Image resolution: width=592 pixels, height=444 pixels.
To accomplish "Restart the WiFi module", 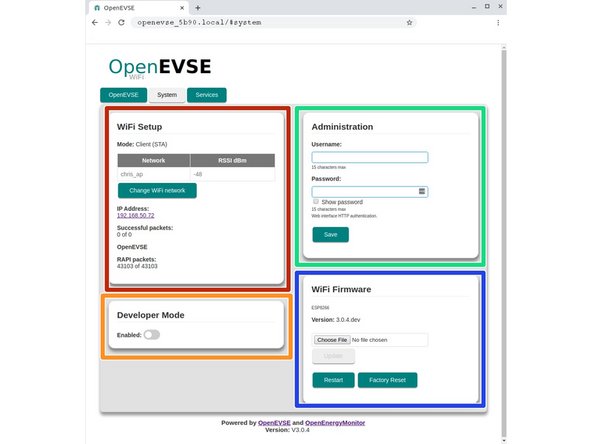I will pyautogui.click(x=333, y=380).
